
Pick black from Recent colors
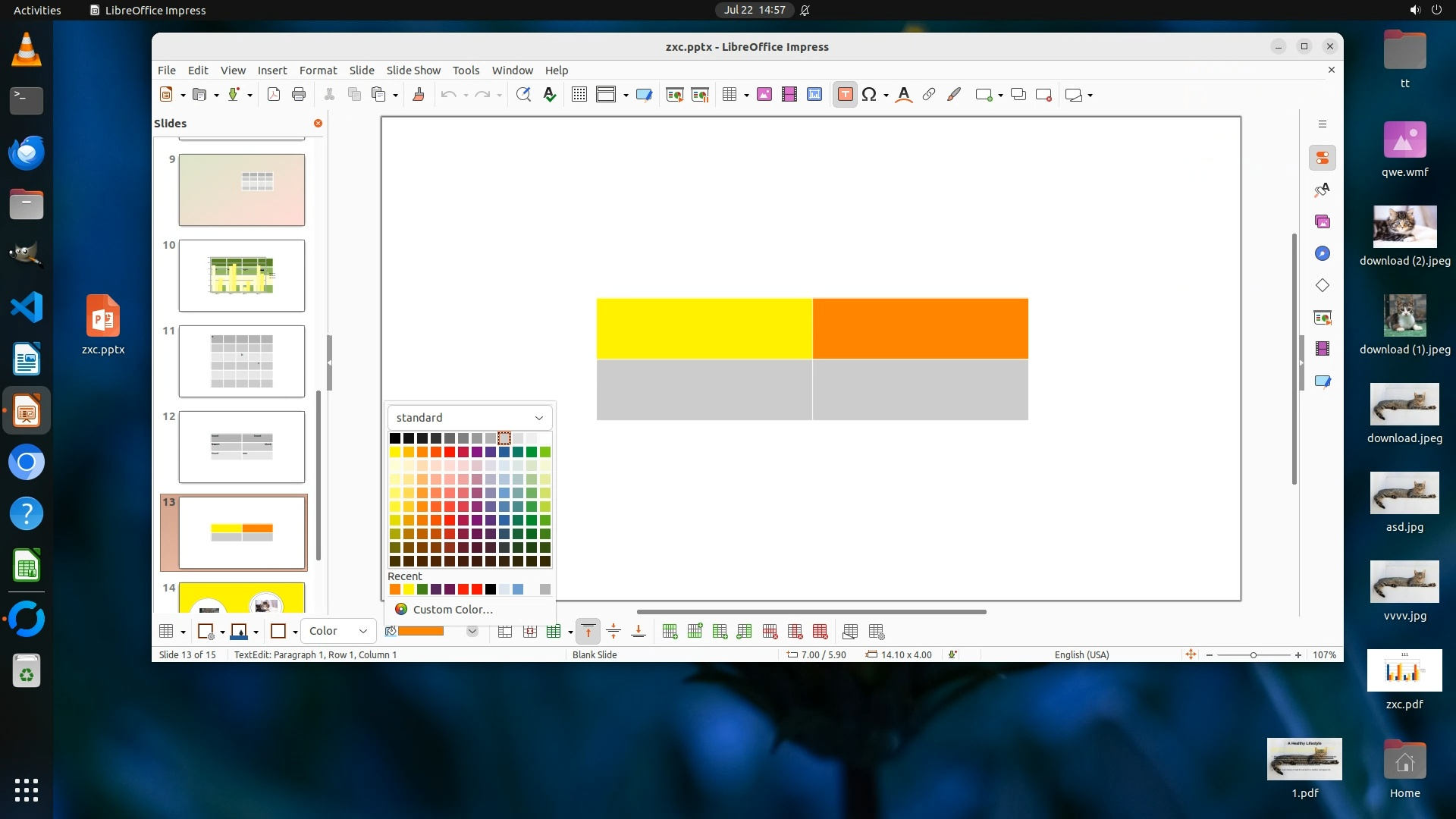(491, 590)
